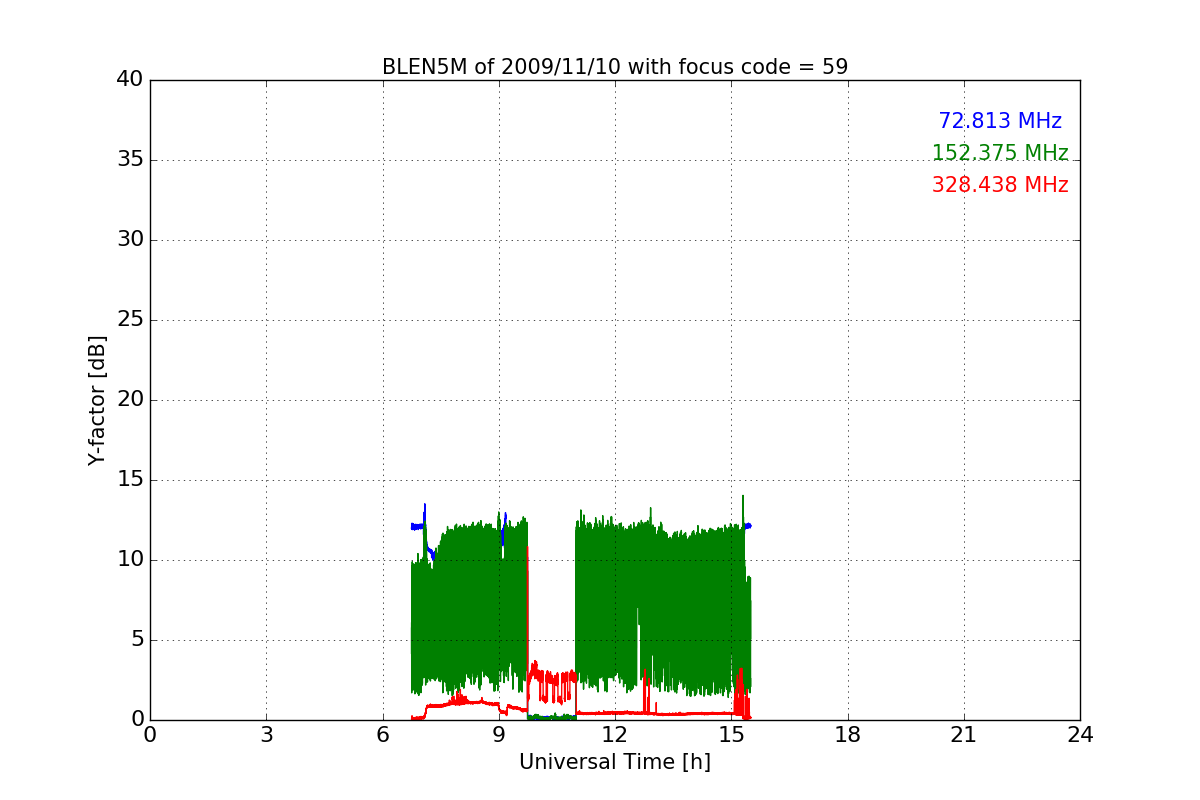The image size is (1200, 800).
Task: Click the y-axis tick label 15
Action: pos(130,480)
